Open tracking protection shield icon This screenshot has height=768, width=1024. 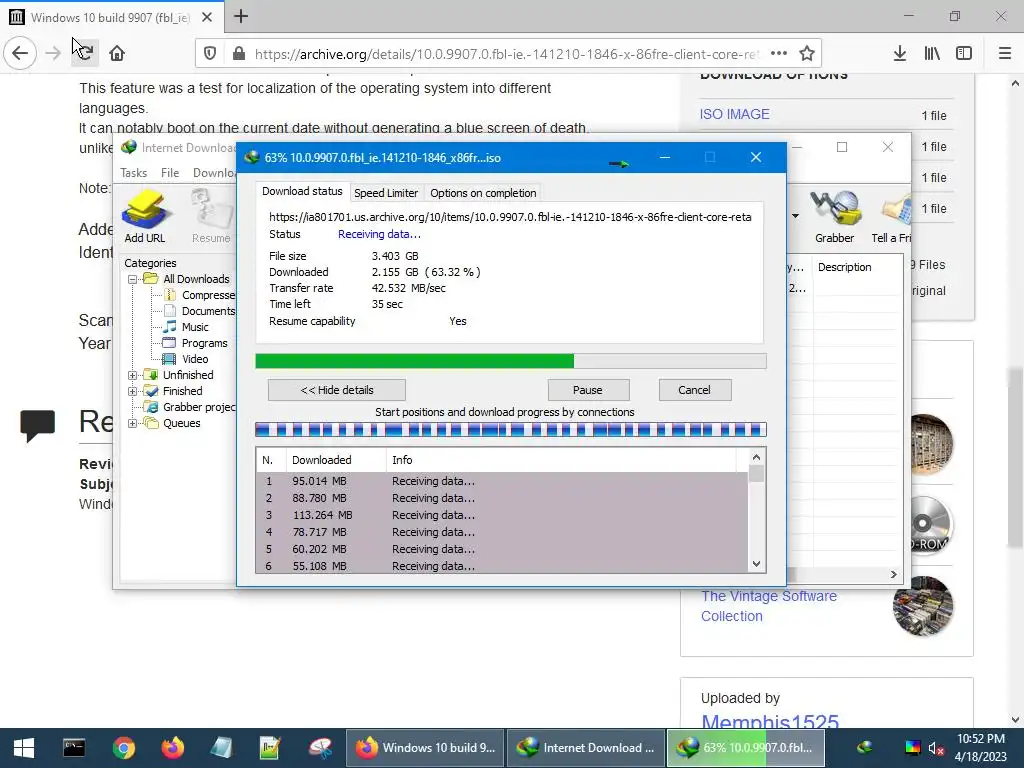[x=210, y=54]
